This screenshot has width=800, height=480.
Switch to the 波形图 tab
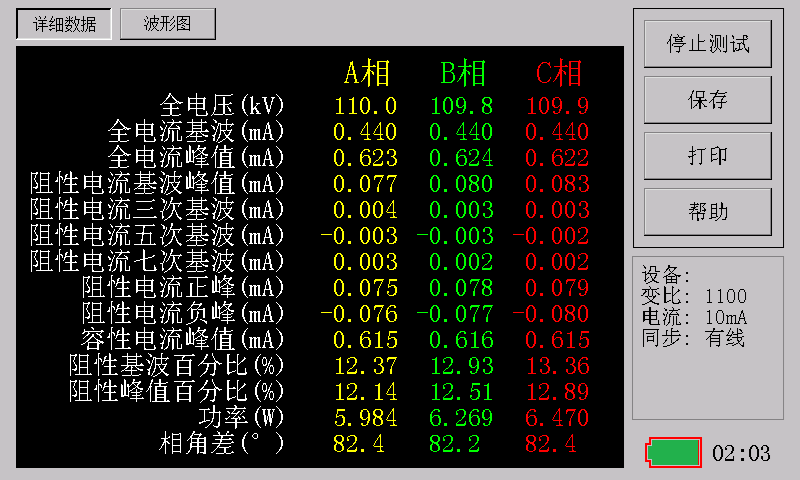pyautogui.click(x=168, y=23)
